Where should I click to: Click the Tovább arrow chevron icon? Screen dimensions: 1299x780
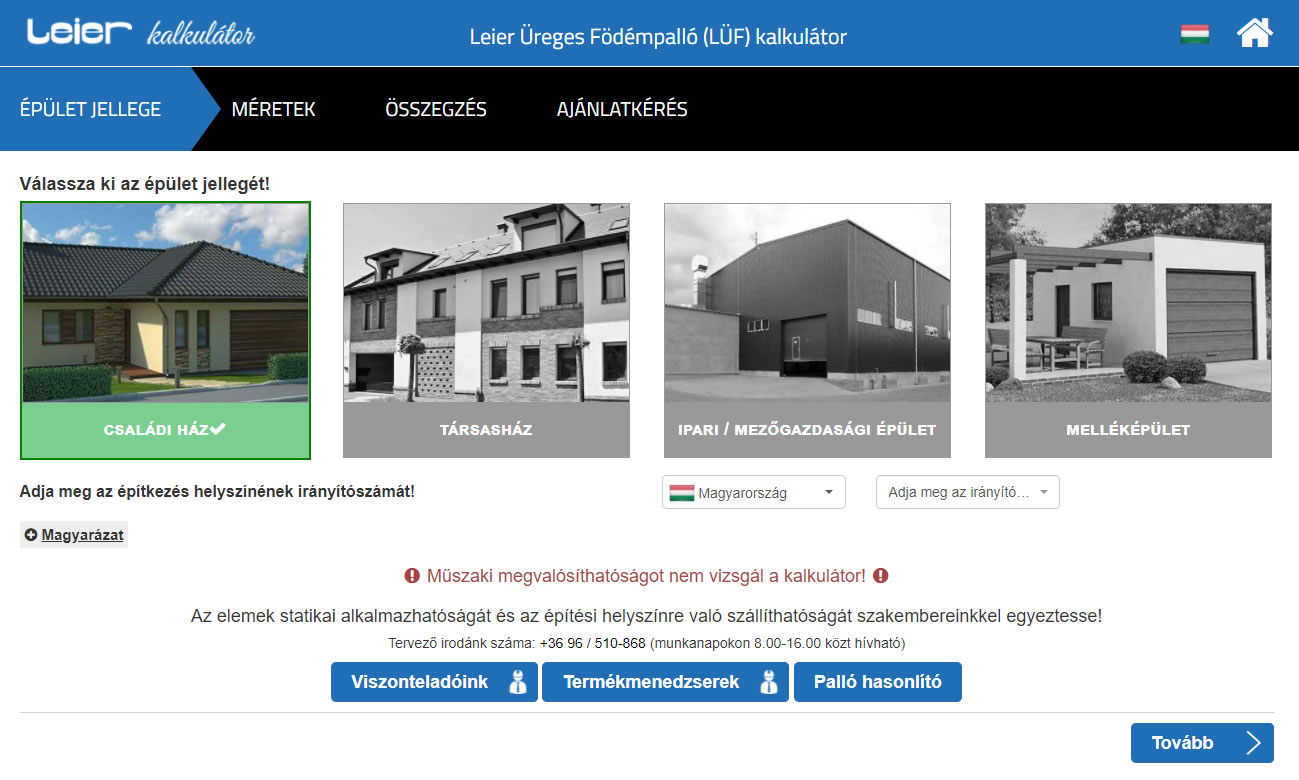pos(1254,743)
